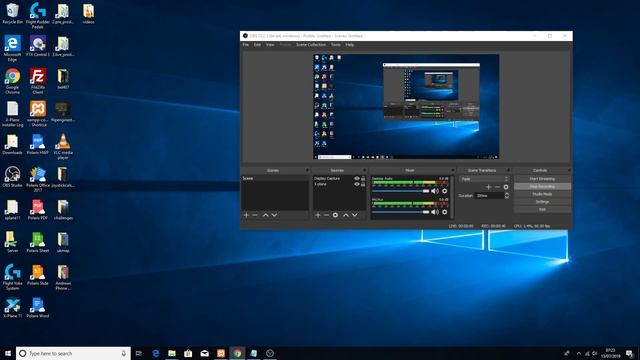Pop out the Mixer dock panel
The image size is (640, 360).
453,170
